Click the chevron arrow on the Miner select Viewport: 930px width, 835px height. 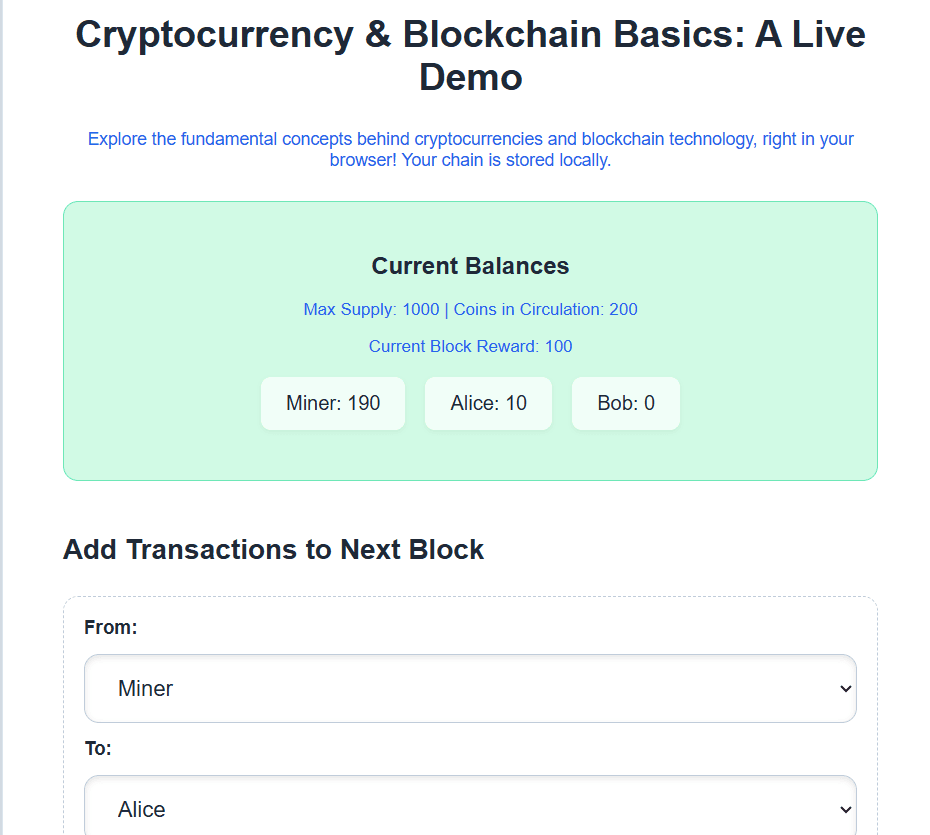(x=845, y=689)
